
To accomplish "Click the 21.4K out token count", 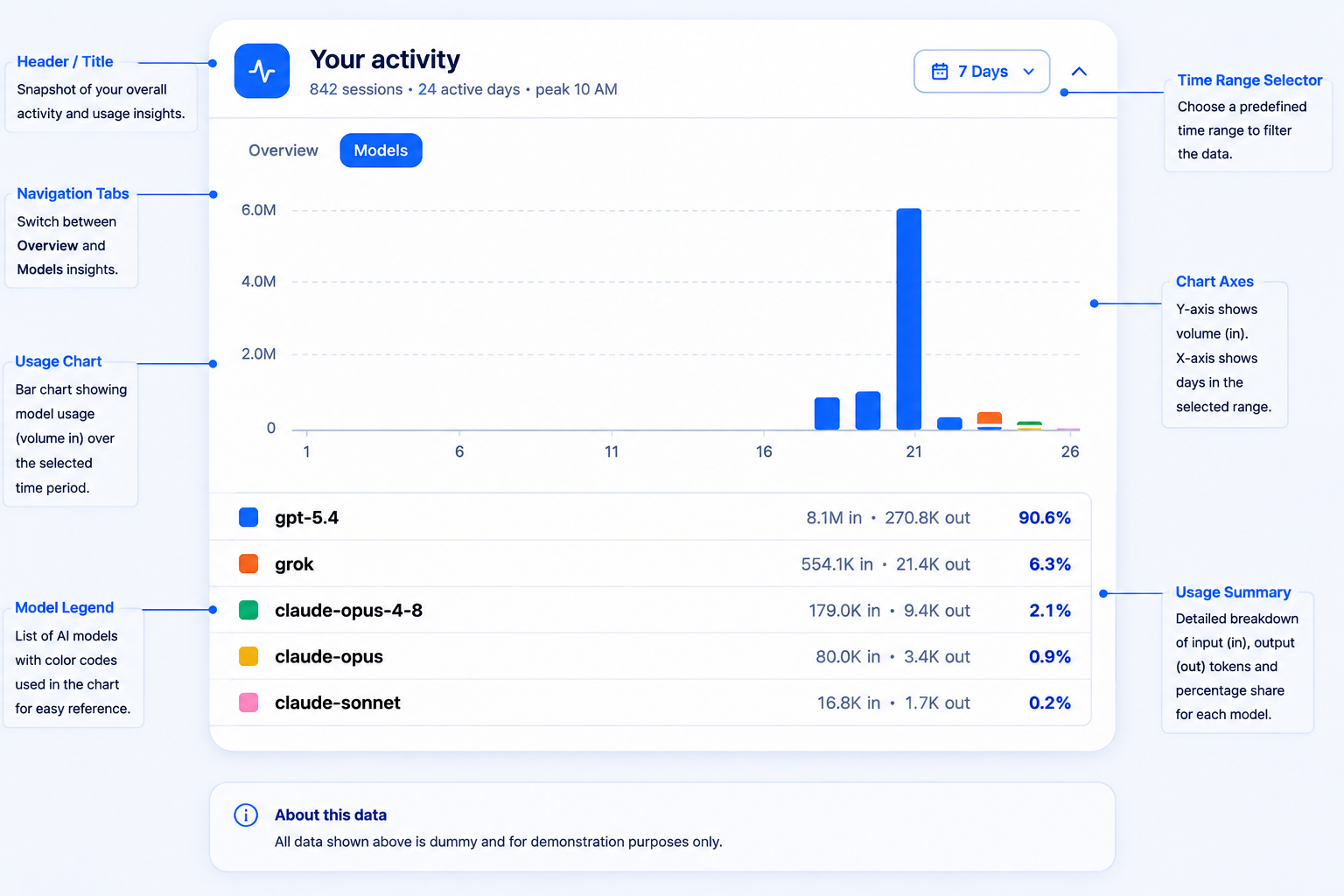I will [933, 564].
